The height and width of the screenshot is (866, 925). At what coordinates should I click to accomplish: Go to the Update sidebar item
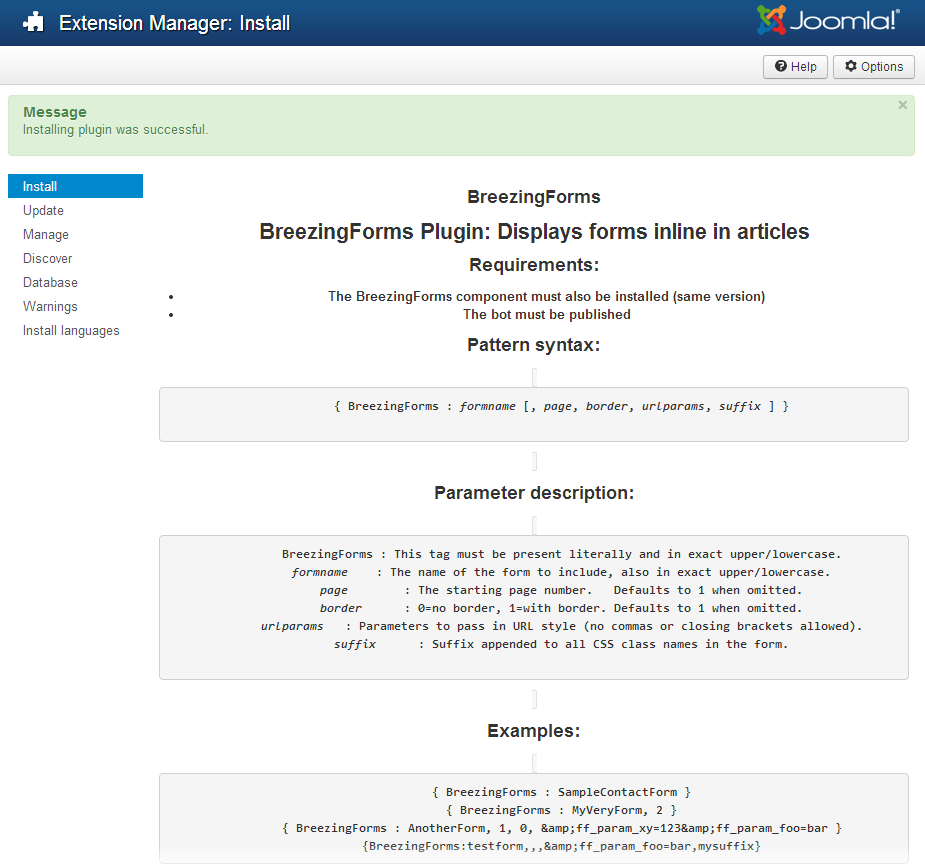[x=43, y=211]
